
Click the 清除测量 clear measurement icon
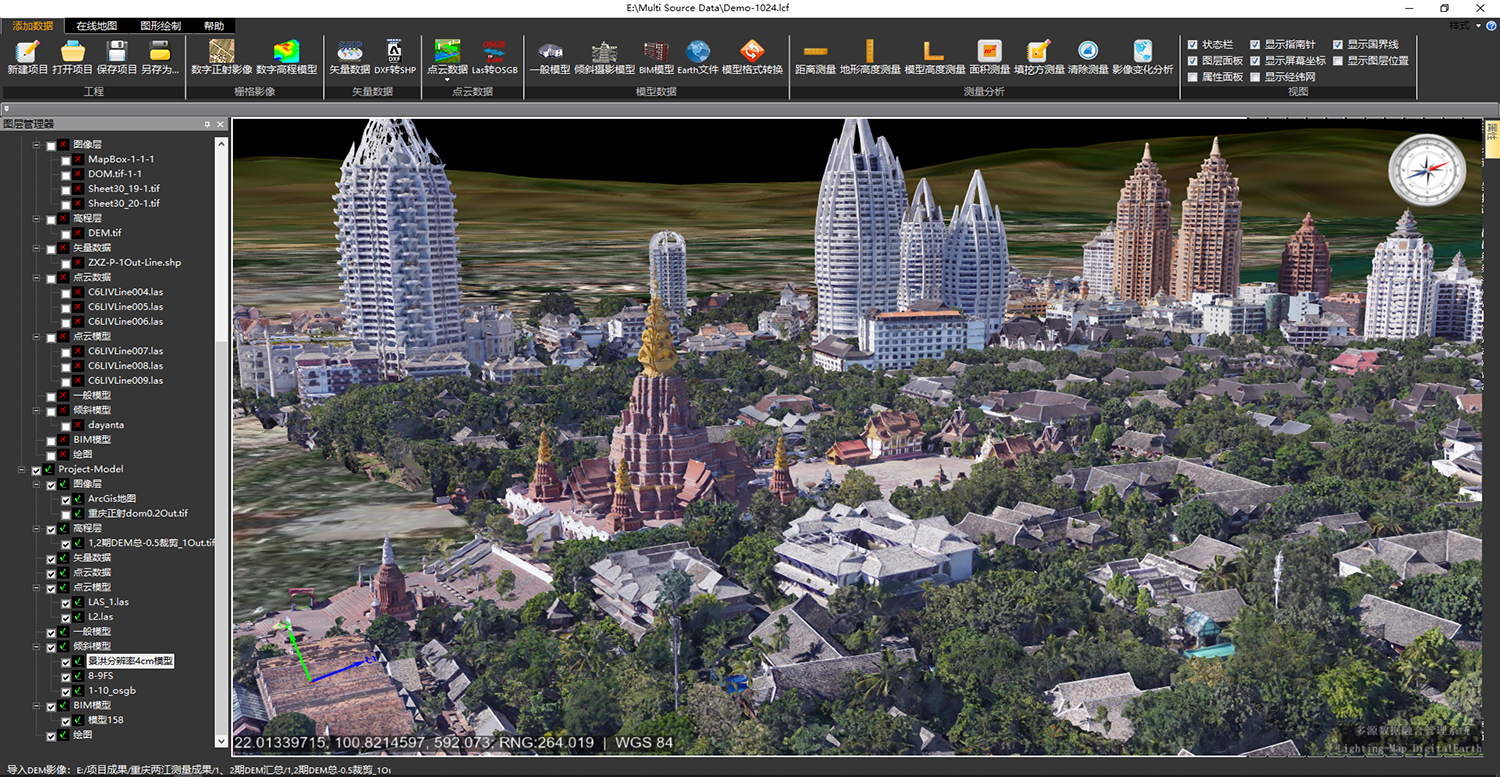tap(1088, 51)
